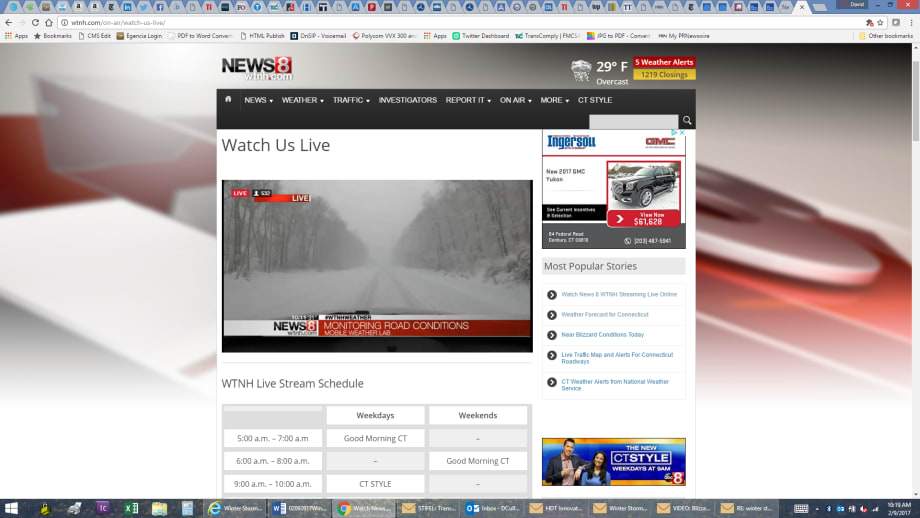Open the Apps grid at the bookmarks bar start
Viewport: 920px width, 518px height.
pos(16,36)
